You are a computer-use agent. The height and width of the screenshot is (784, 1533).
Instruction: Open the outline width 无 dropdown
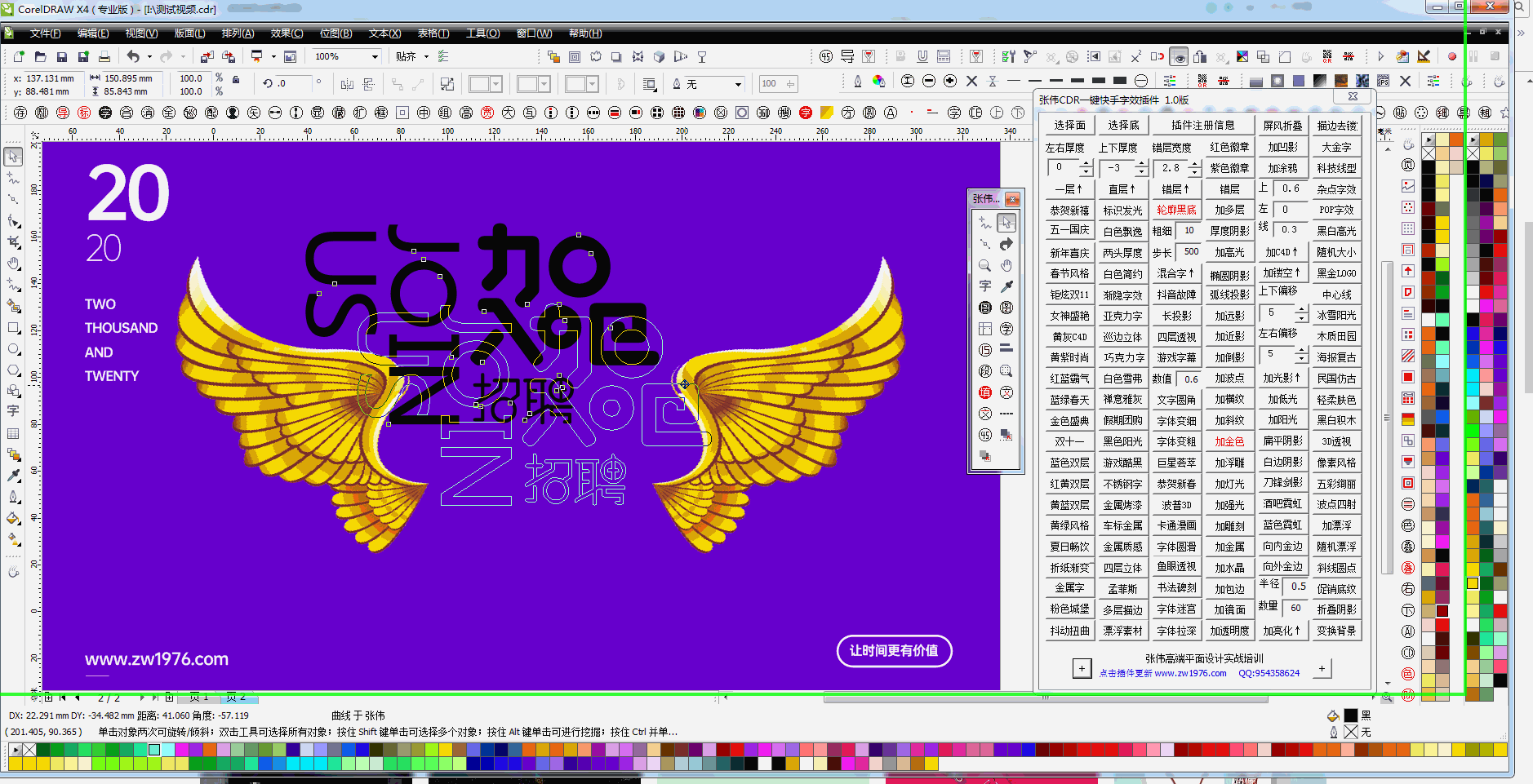(x=738, y=84)
